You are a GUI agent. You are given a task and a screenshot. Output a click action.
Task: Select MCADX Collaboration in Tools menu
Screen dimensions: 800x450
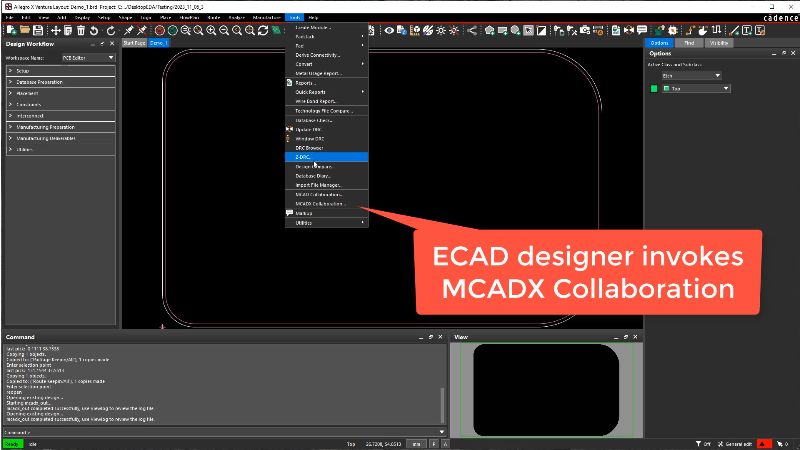pyautogui.click(x=320, y=203)
